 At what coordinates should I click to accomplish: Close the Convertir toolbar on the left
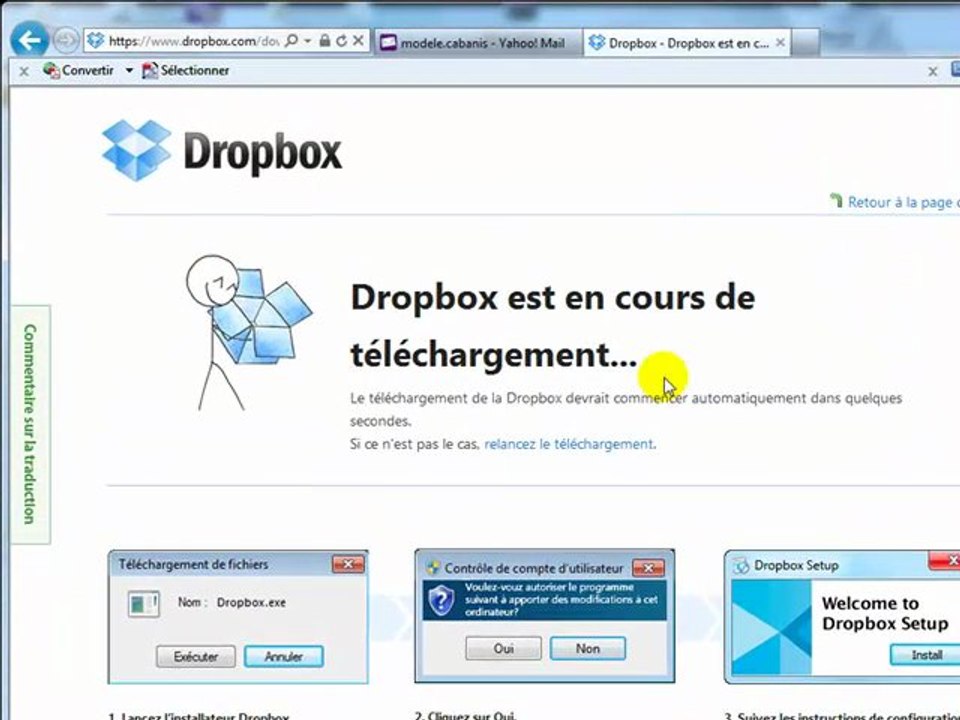[x=24, y=72]
